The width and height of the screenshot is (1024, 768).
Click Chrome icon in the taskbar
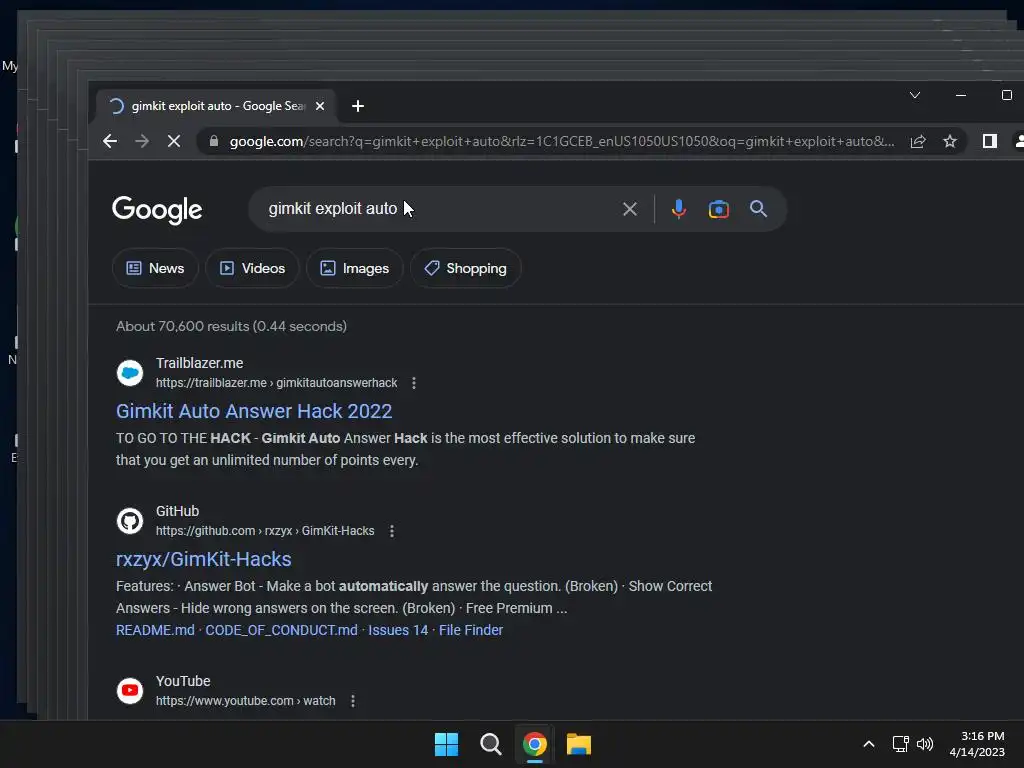(535, 744)
